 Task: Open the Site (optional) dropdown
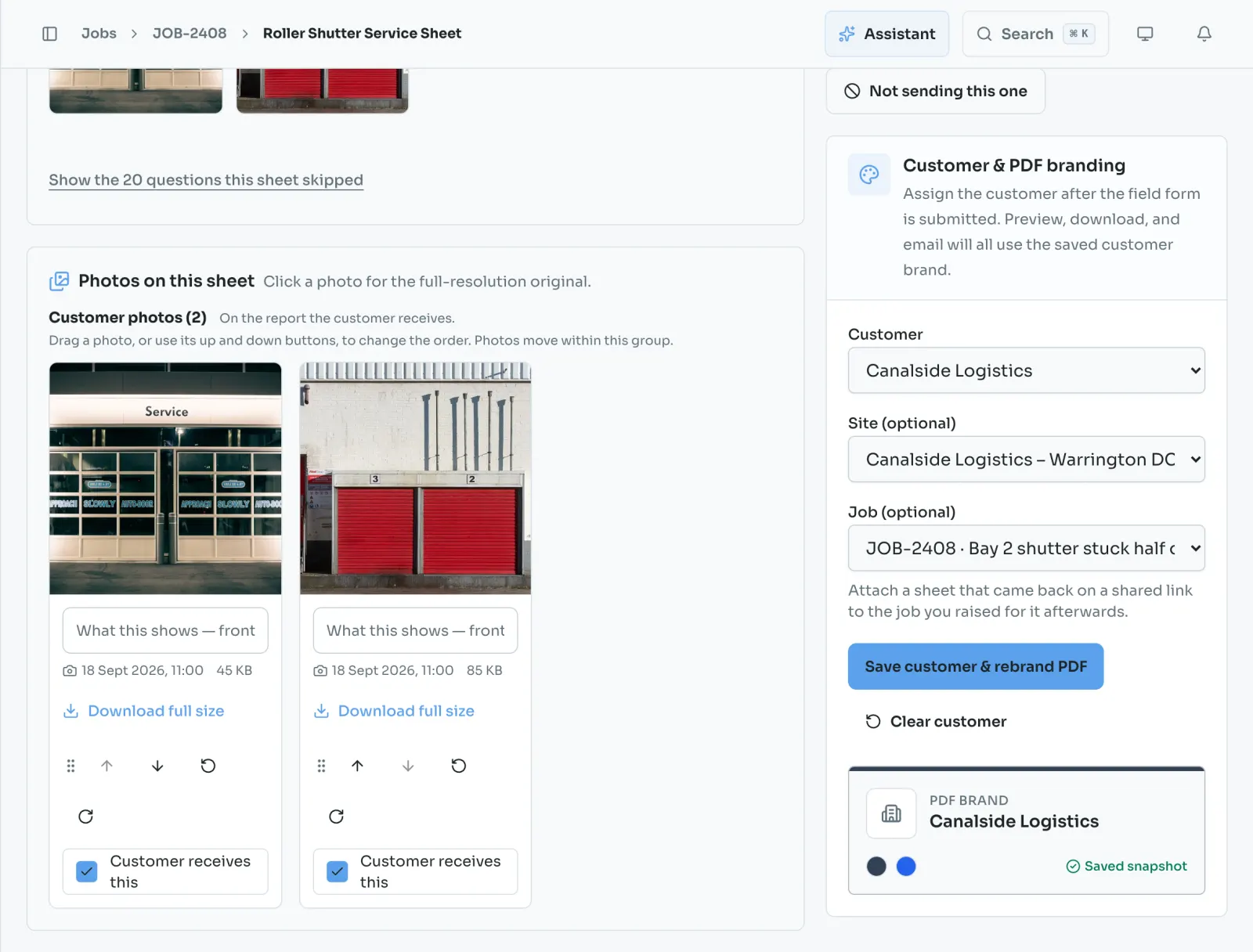pos(1026,460)
